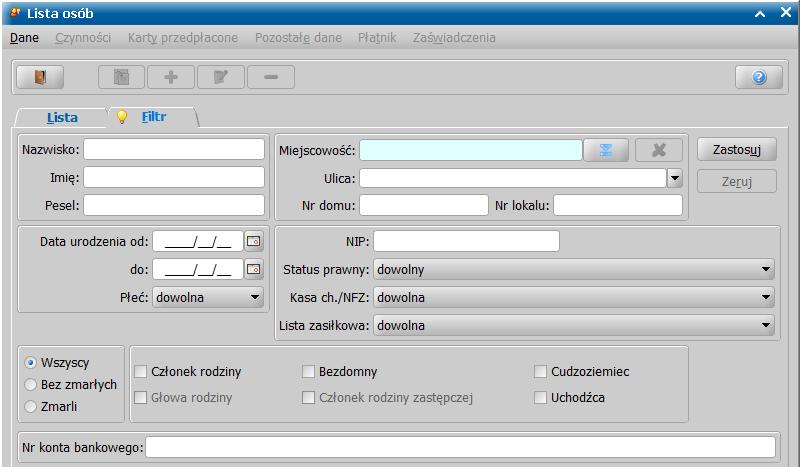This screenshot has width=800, height=467.
Task: Click the Nr lokalu input field
Action: [618, 205]
